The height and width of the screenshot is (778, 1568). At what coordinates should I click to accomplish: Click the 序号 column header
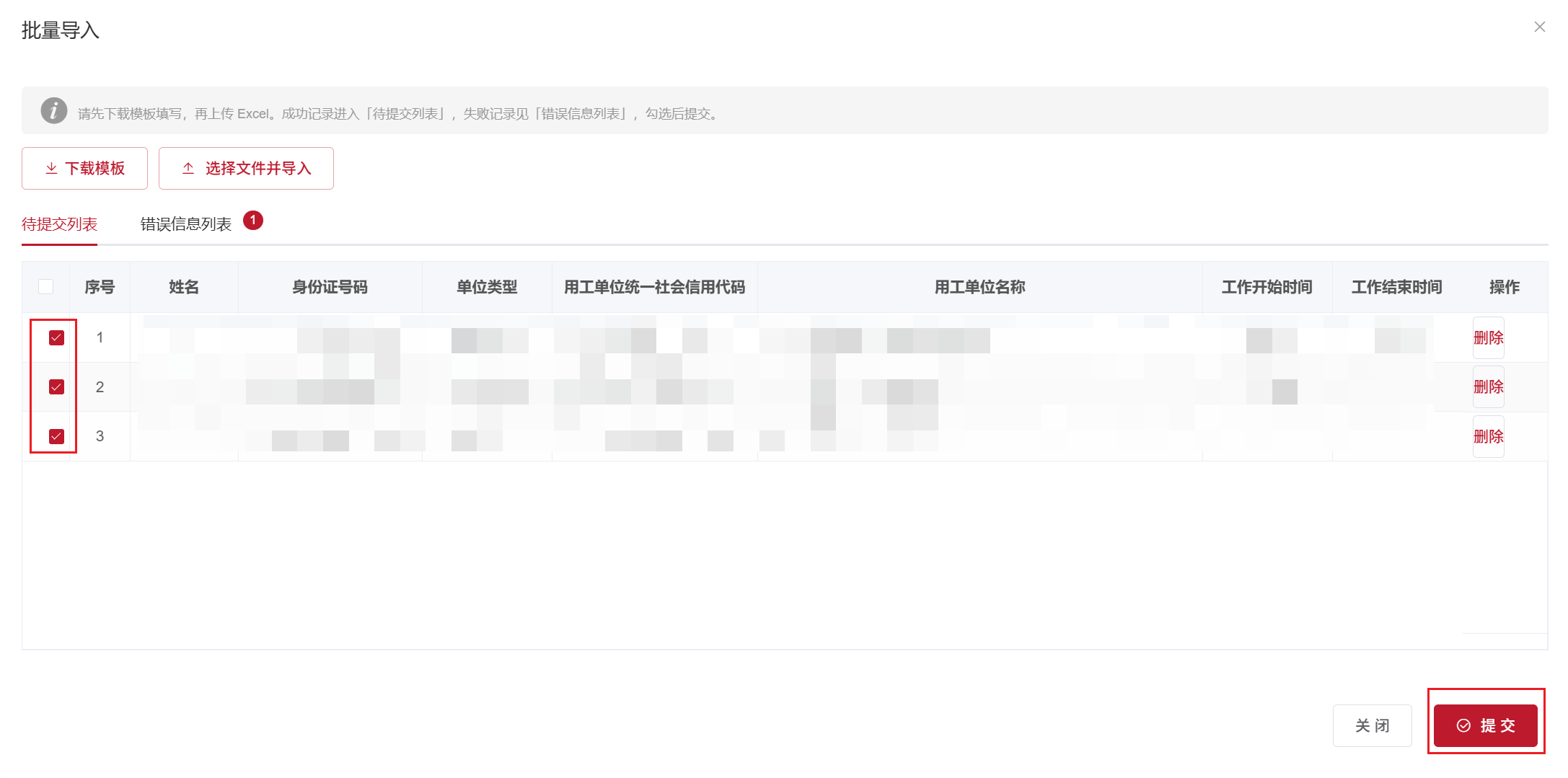coord(100,287)
